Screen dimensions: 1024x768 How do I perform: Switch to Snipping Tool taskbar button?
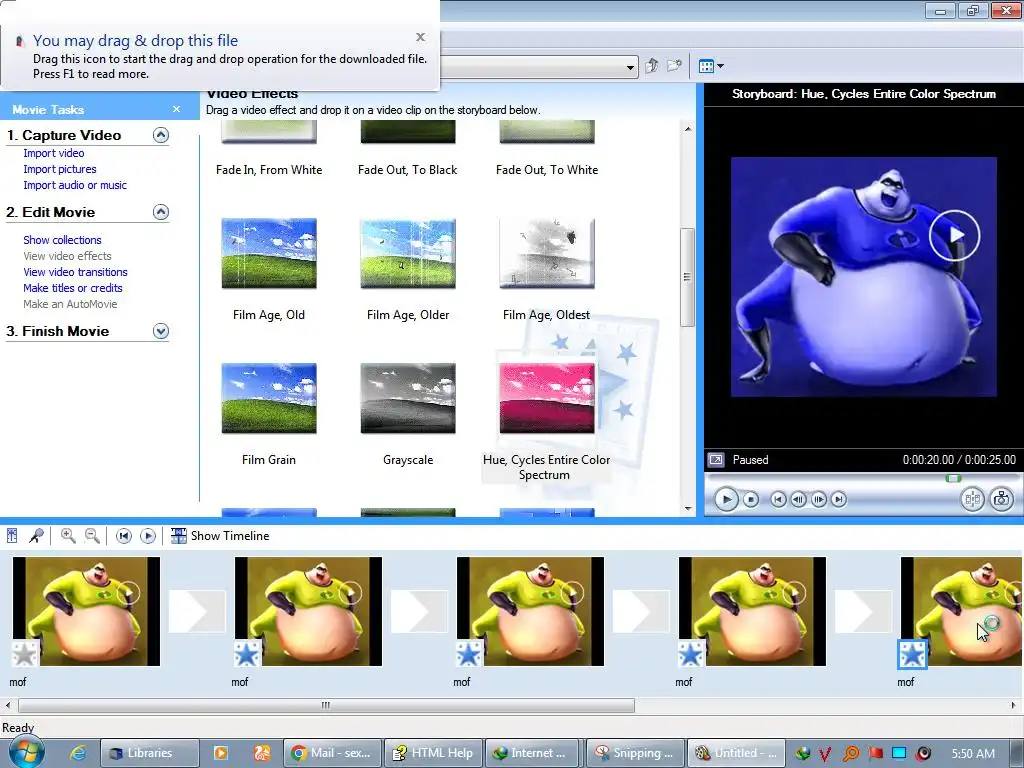point(635,753)
